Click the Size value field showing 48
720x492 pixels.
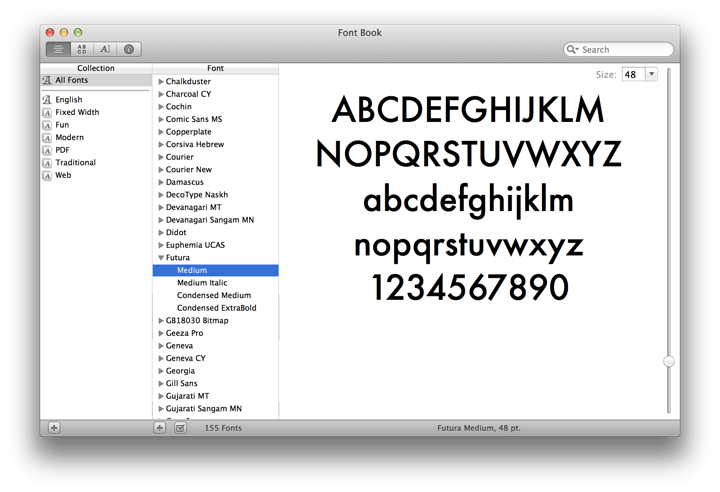[x=634, y=74]
